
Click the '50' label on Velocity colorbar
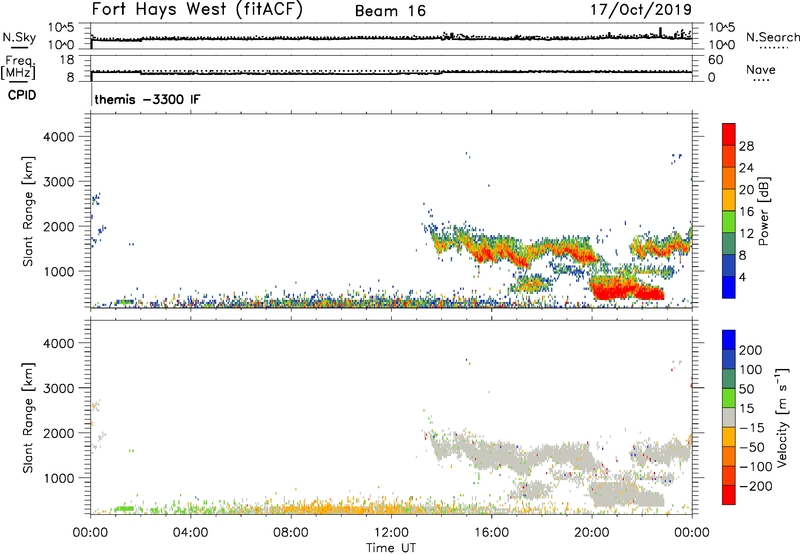click(747, 389)
